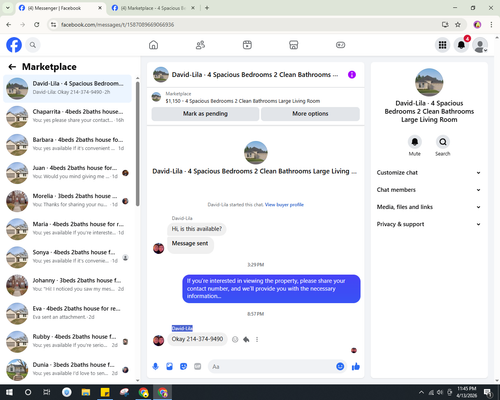Open File Explorer from the taskbar
The height and width of the screenshot is (400, 500).
[86, 392]
